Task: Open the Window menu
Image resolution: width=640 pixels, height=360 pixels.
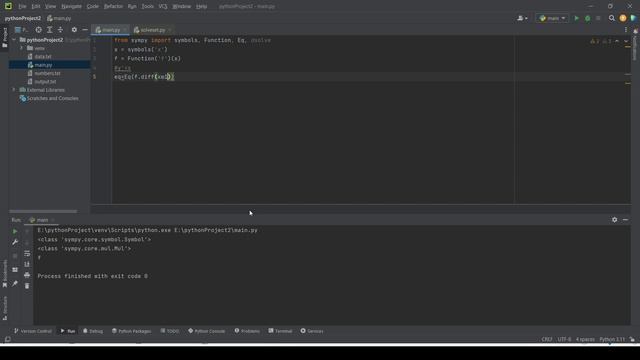Action: 182,7
